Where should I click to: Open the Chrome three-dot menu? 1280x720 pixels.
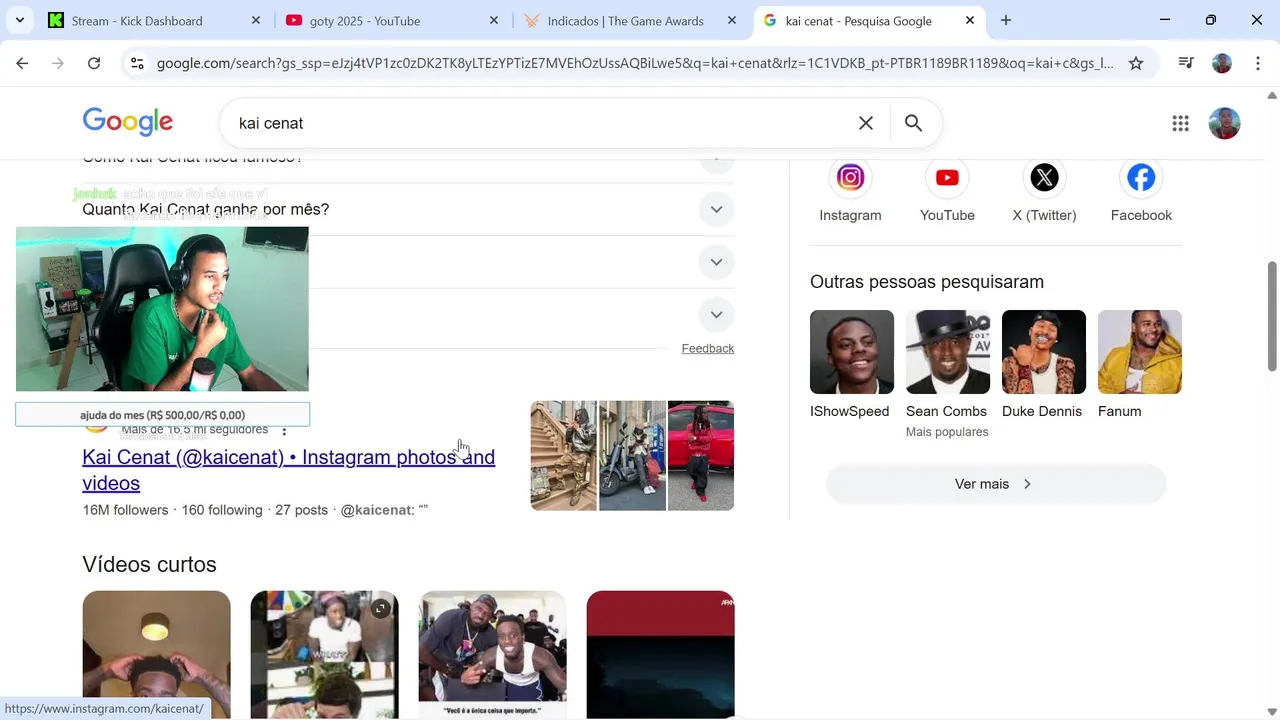pyautogui.click(x=1258, y=63)
